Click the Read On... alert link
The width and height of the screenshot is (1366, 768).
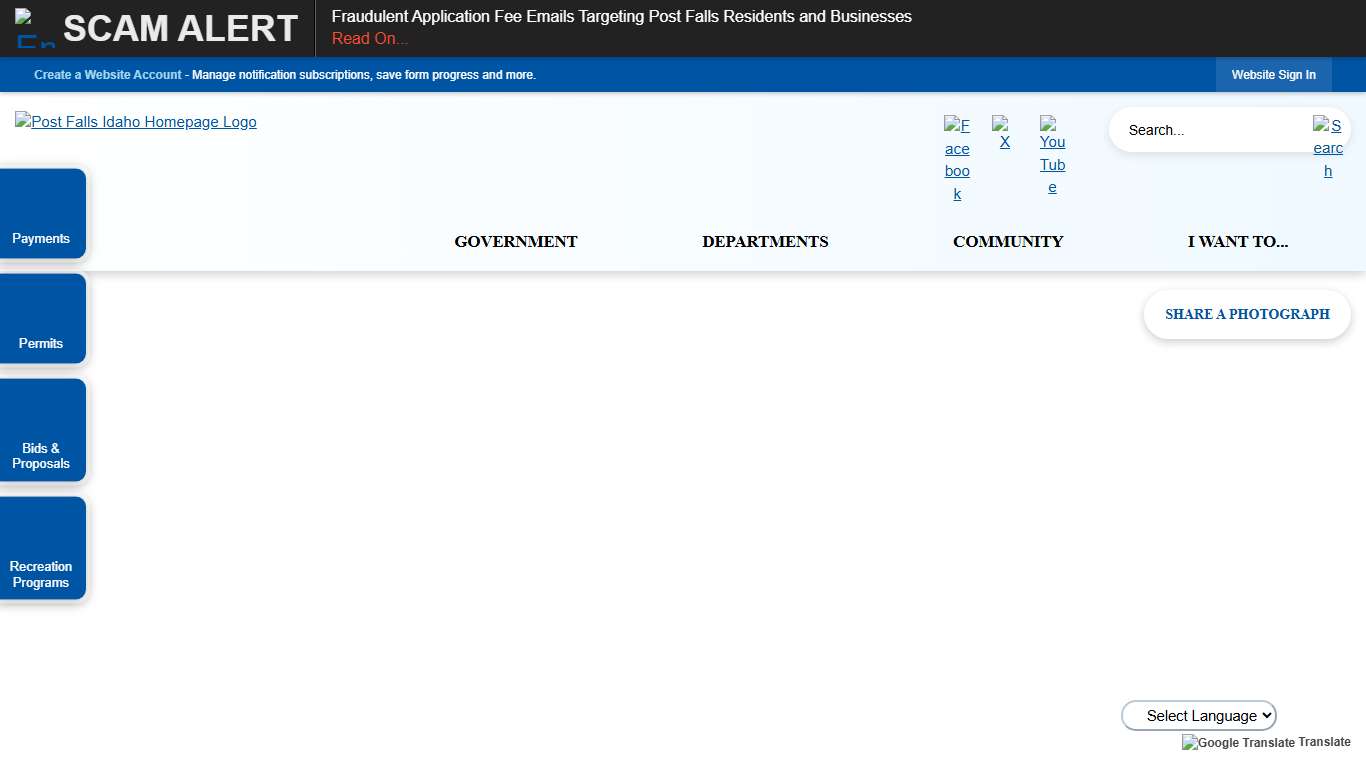(370, 39)
